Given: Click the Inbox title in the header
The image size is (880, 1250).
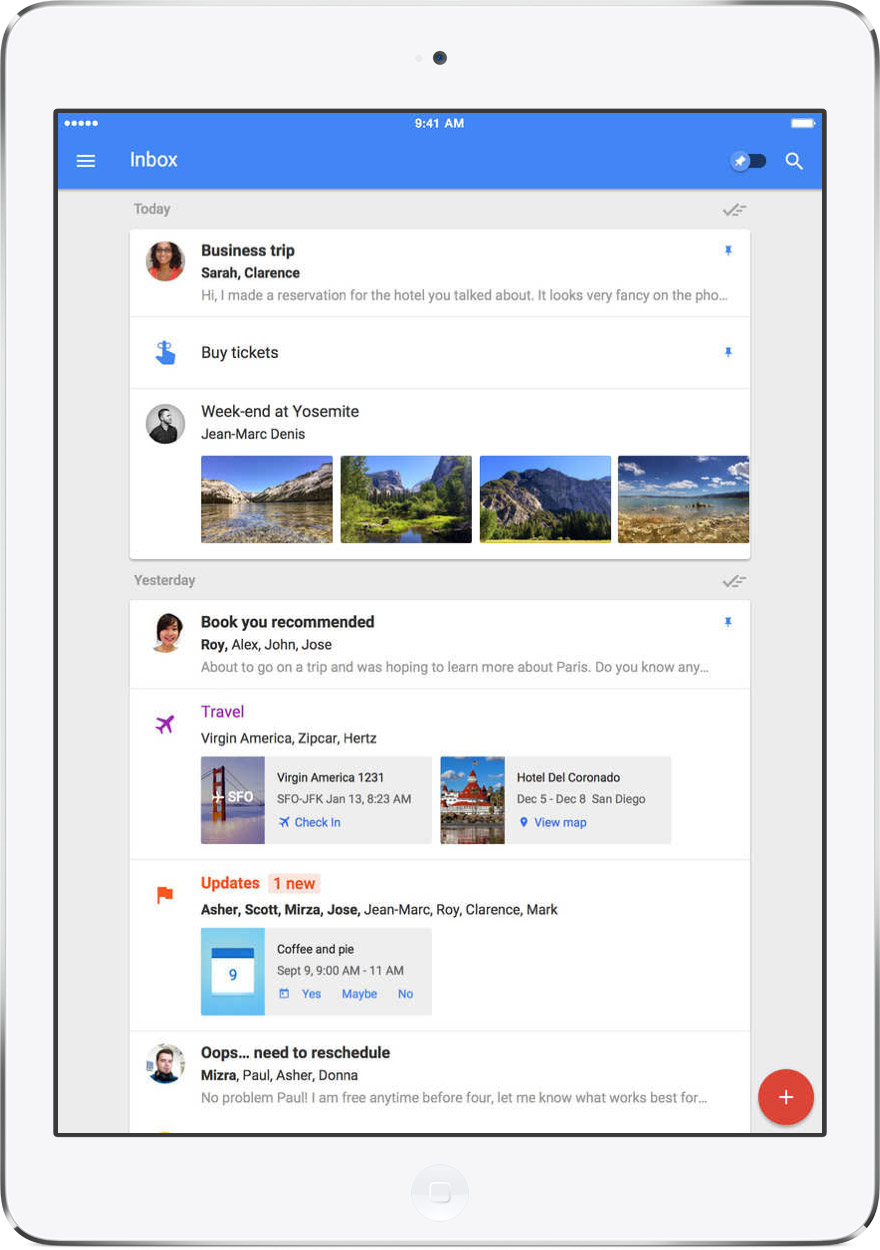Looking at the screenshot, I should [x=154, y=160].
